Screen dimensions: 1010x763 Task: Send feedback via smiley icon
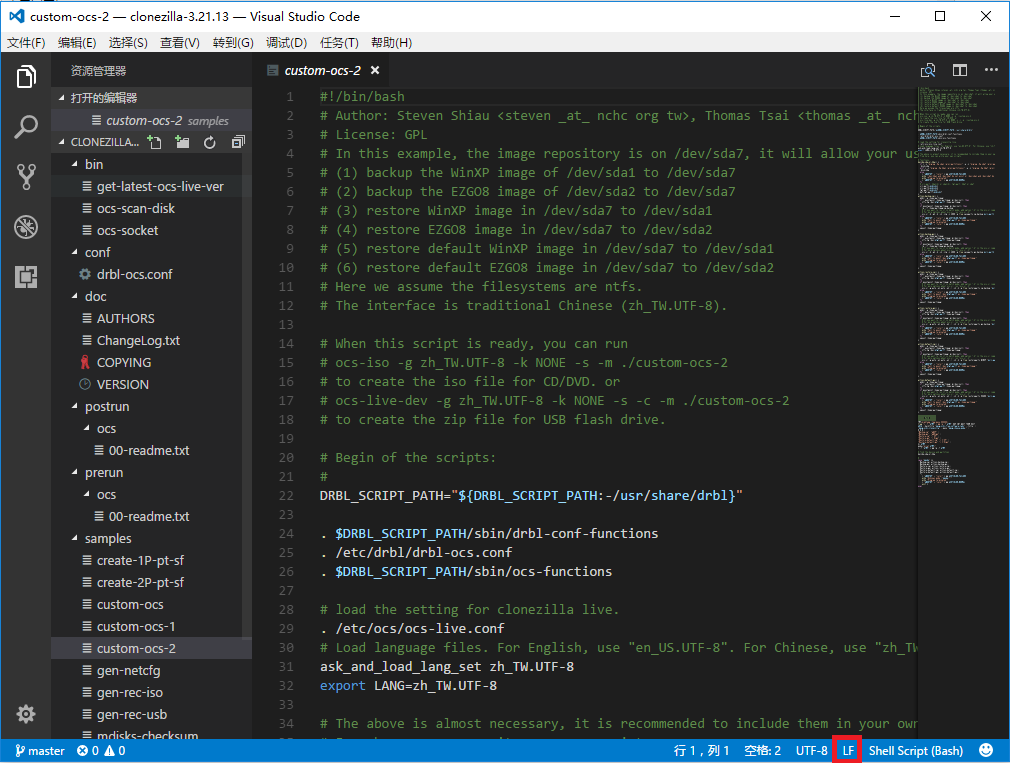pos(986,750)
